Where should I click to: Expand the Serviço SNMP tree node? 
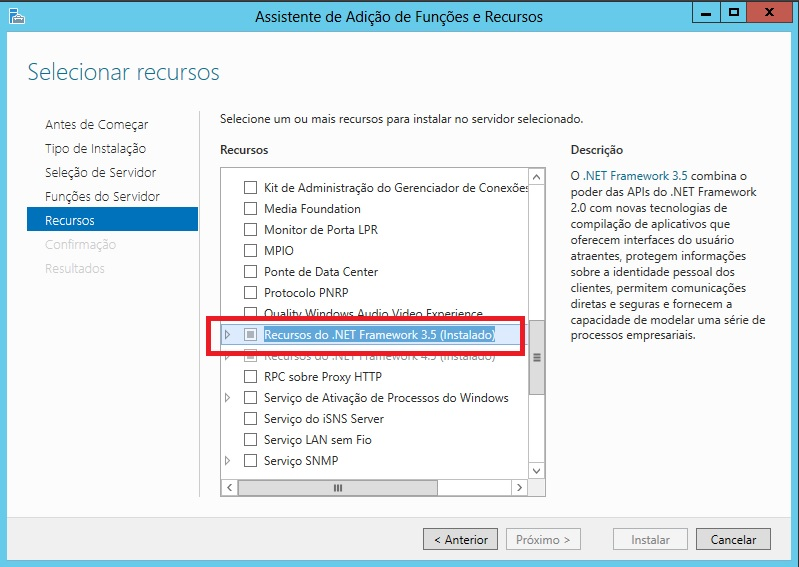[x=228, y=461]
